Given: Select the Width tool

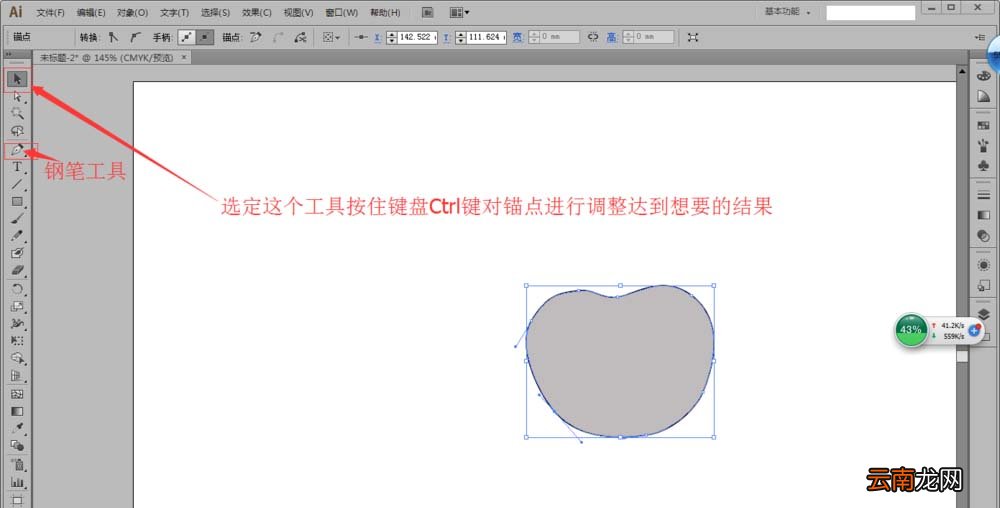Looking at the screenshot, I should 17,324.
